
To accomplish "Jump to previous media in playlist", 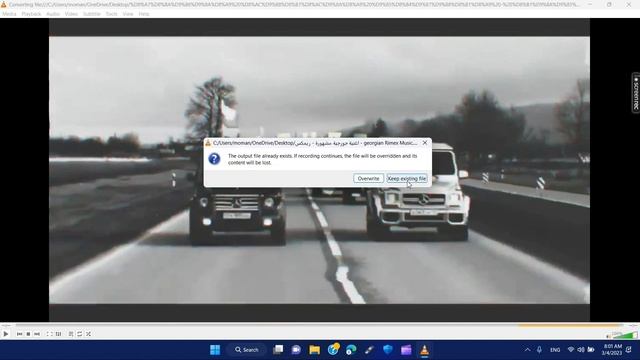I will pos(19,334).
